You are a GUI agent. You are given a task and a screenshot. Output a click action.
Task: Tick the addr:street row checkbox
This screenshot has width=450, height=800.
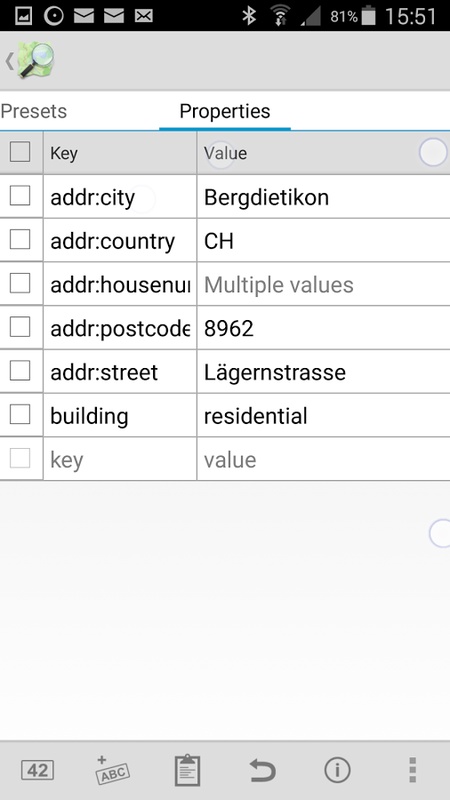[20, 371]
